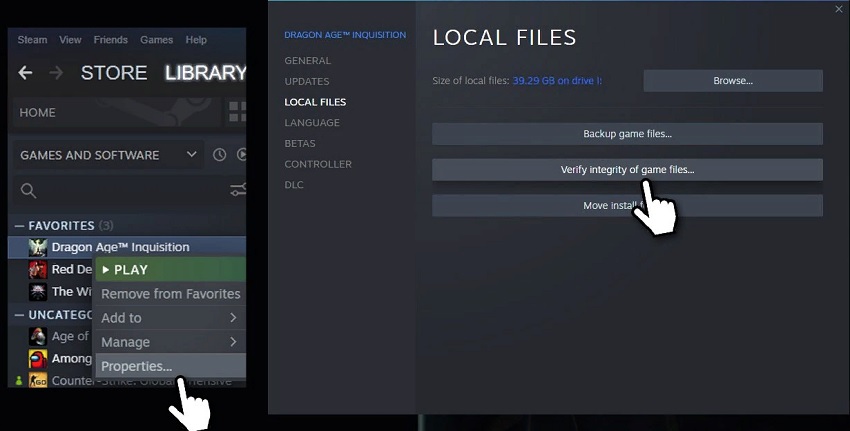This screenshot has width=850, height=431.
Task: Close the properties window
Action: click(839, 9)
